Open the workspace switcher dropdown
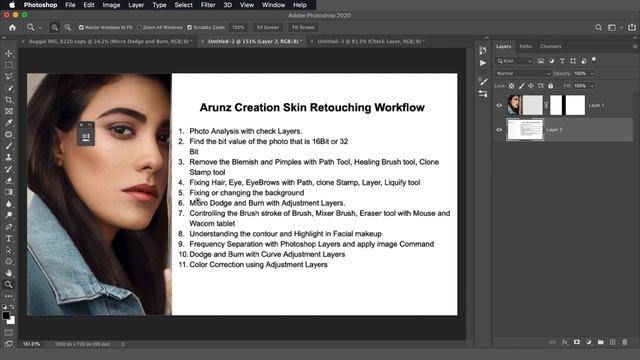Image resolution: width=640 pixels, height=360 pixels. click(x=614, y=27)
